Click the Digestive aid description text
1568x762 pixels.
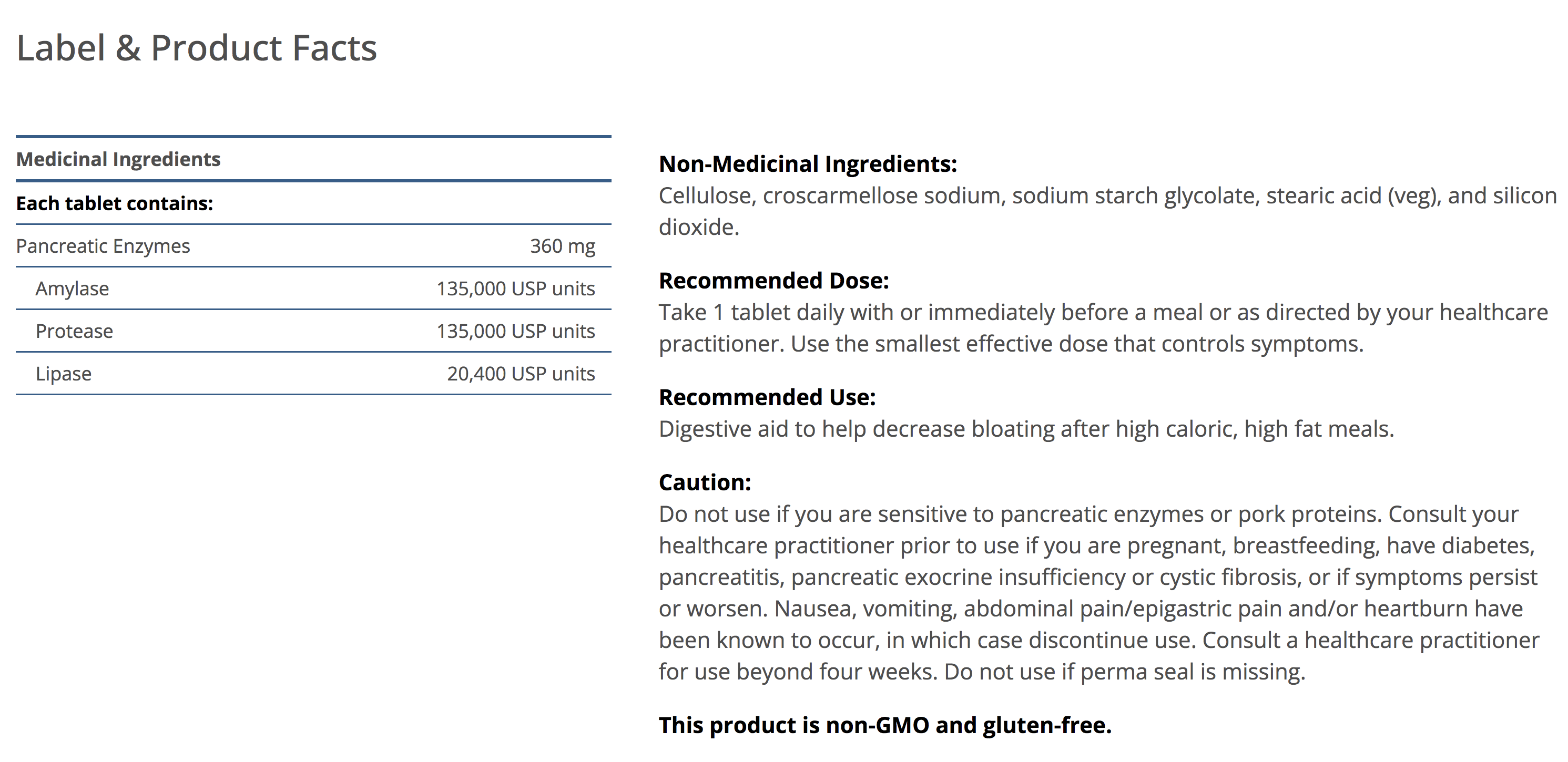click(1026, 429)
